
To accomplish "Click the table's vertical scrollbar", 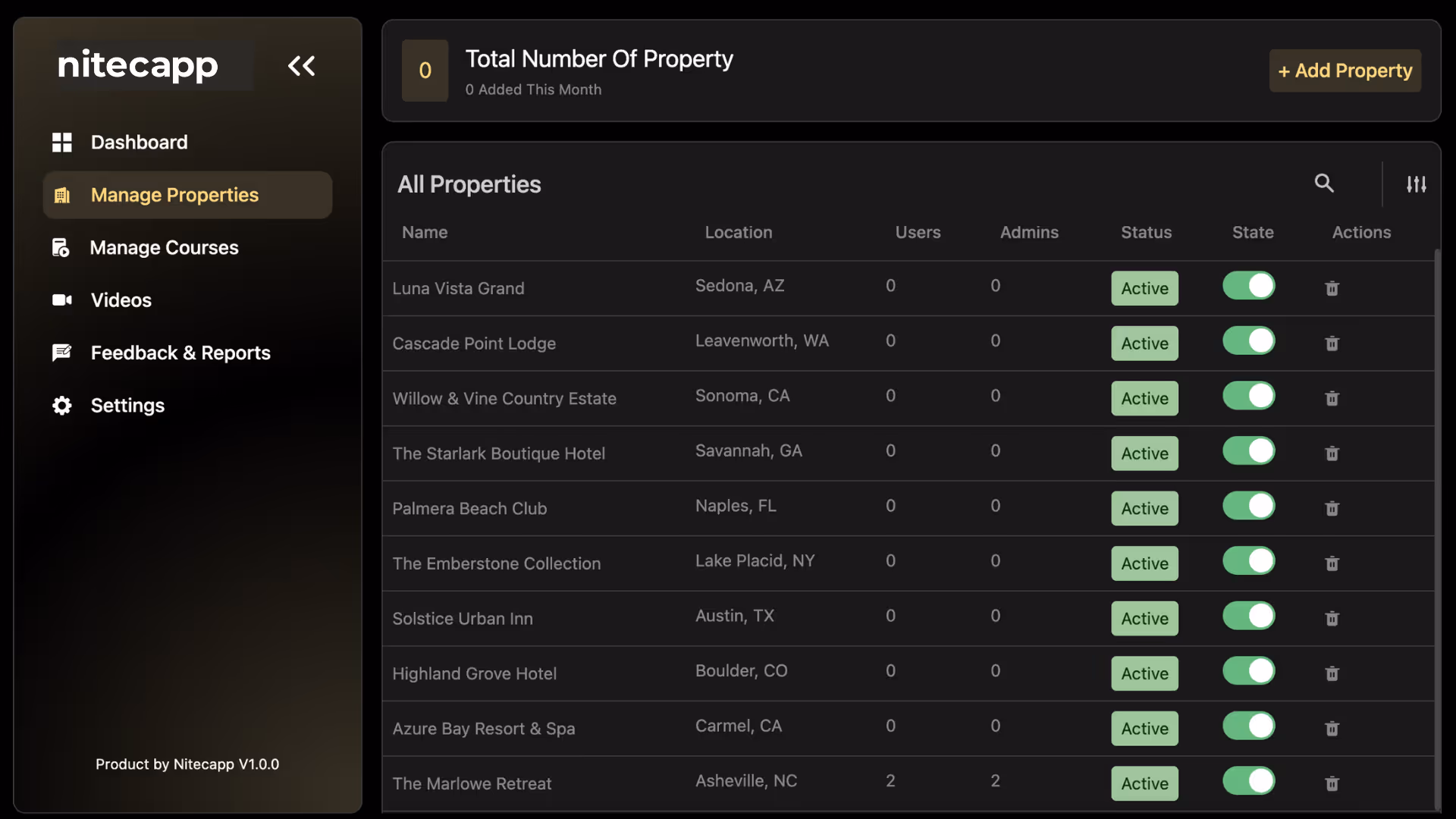I will (x=1436, y=531).
